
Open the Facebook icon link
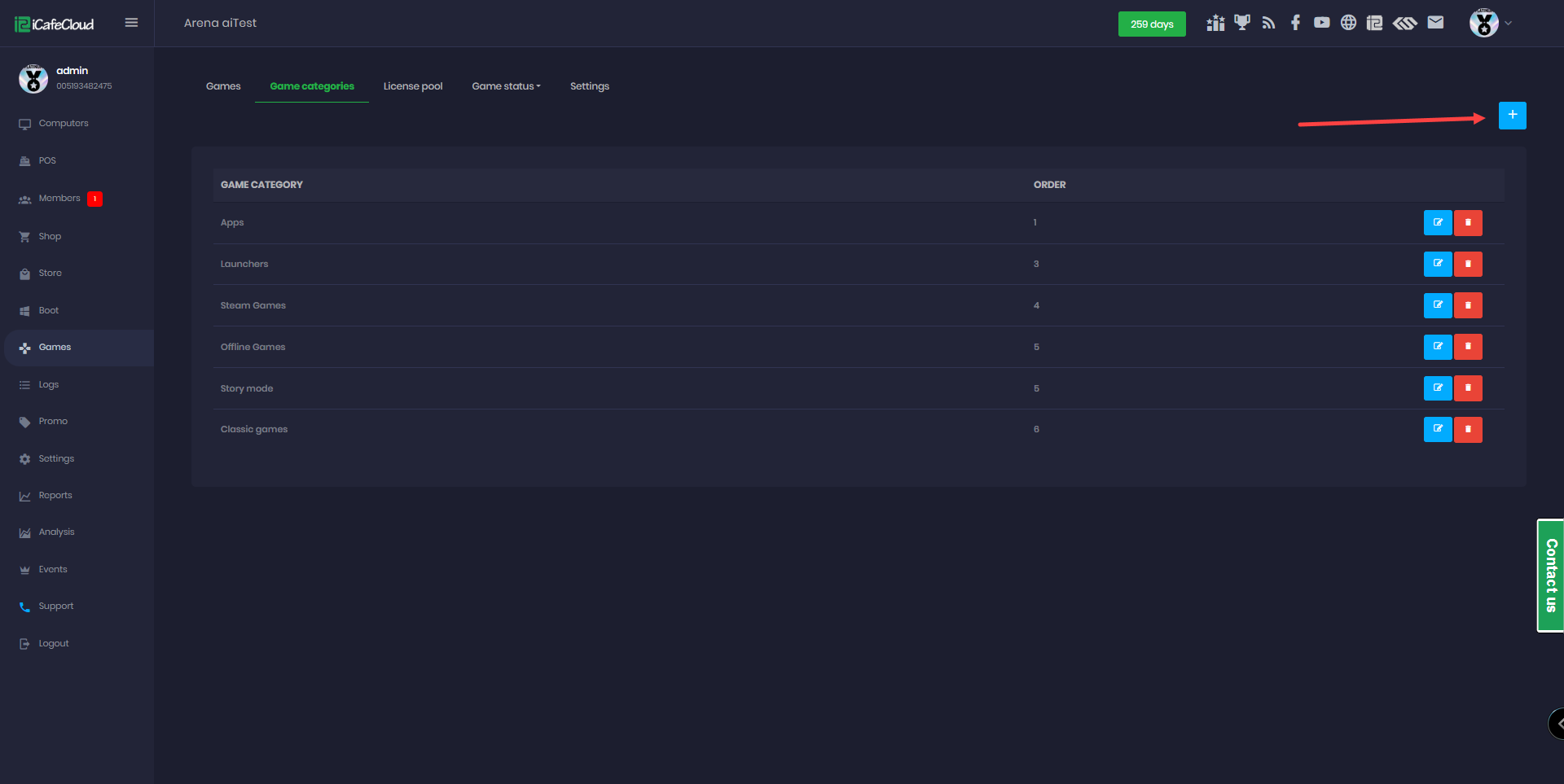click(1295, 23)
